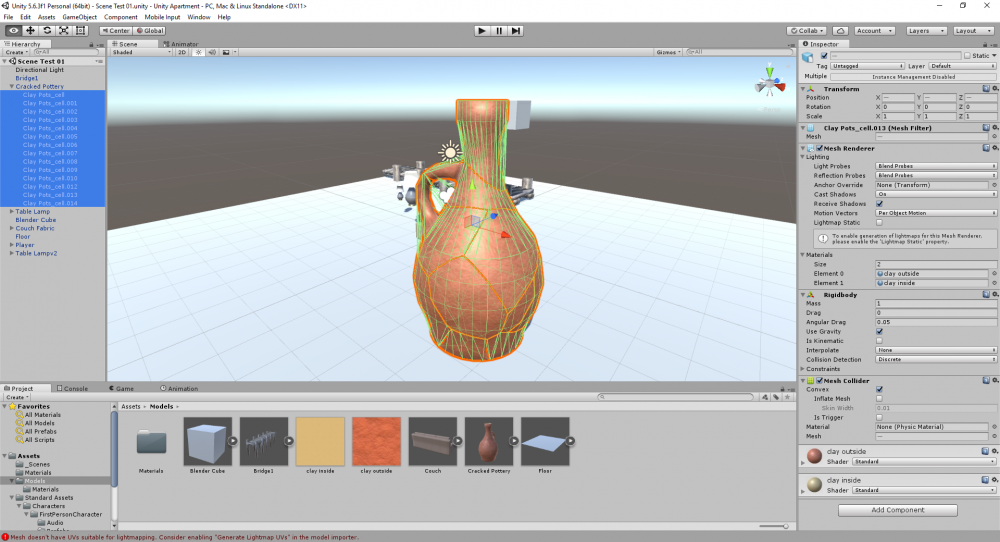Toggle the Receive Shadows checkbox
This screenshot has width=1000, height=542.
tap(879, 203)
